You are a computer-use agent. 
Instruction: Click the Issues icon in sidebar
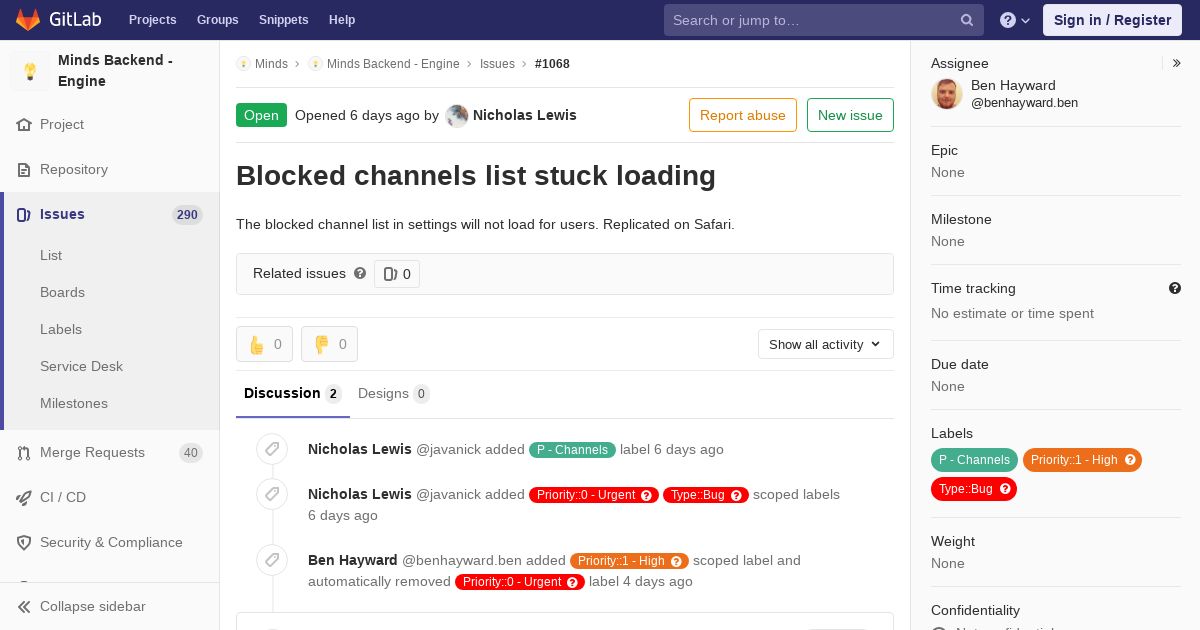pyautogui.click(x=24, y=215)
